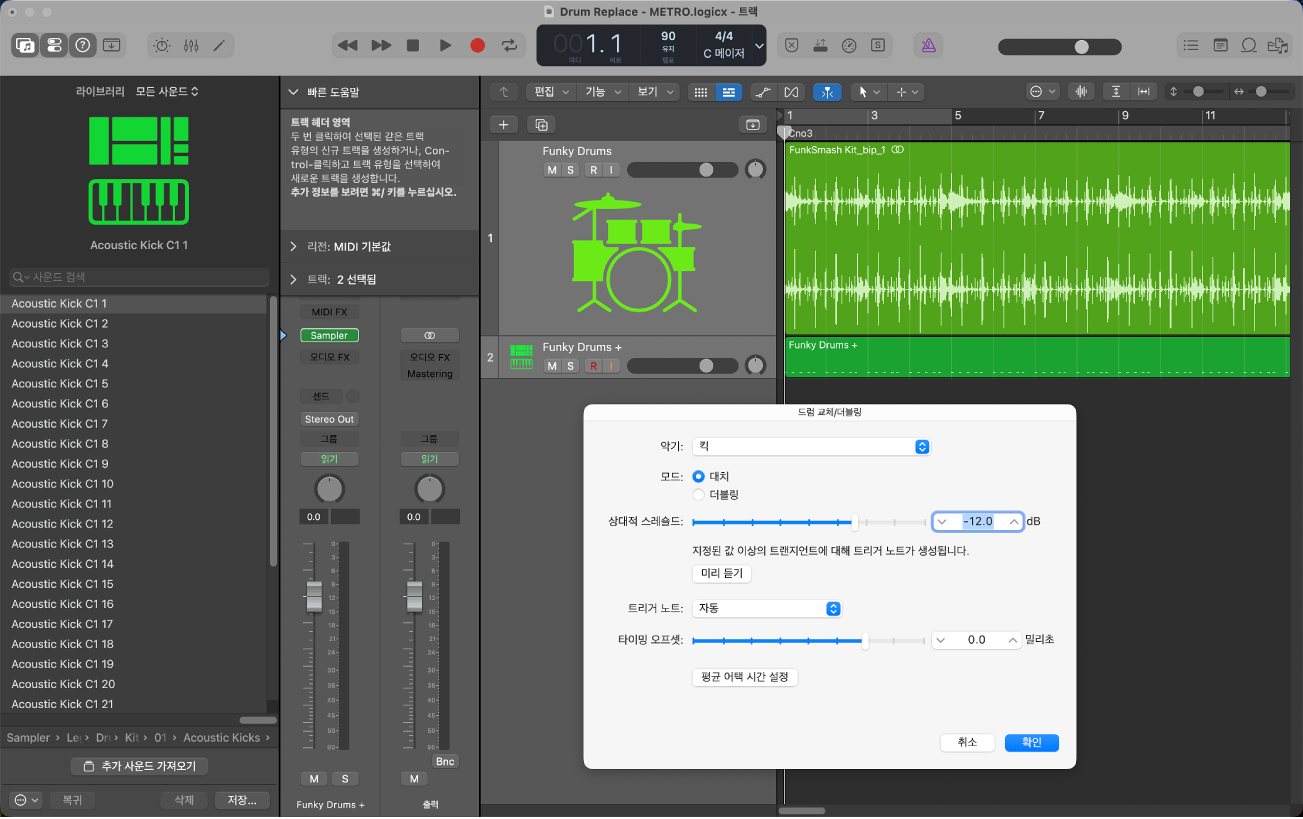Click the red Record button

(477, 45)
